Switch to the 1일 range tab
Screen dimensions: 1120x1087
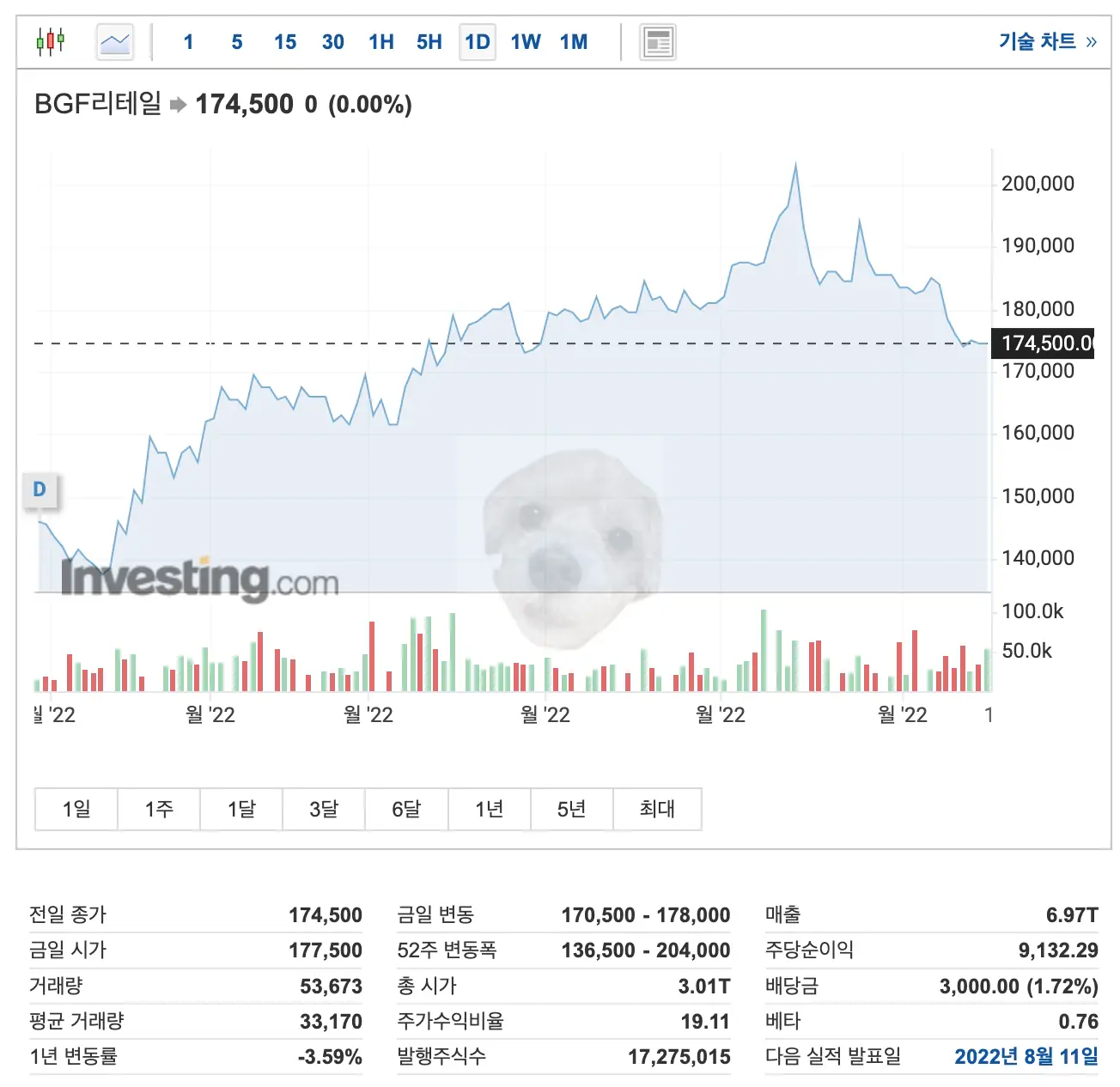76,809
